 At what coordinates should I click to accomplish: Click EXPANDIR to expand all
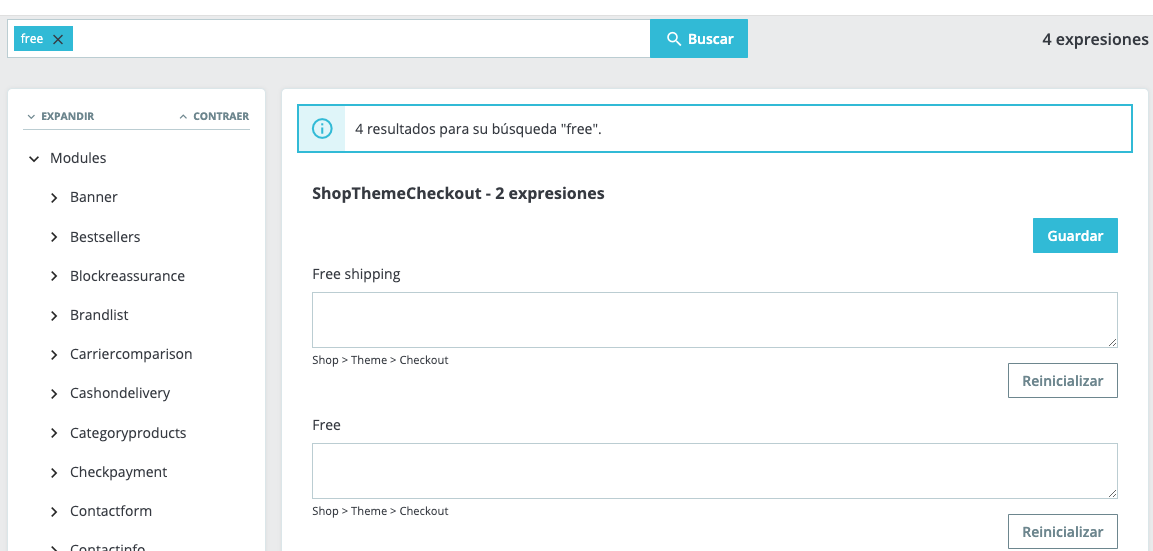pyautogui.click(x=60, y=116)
